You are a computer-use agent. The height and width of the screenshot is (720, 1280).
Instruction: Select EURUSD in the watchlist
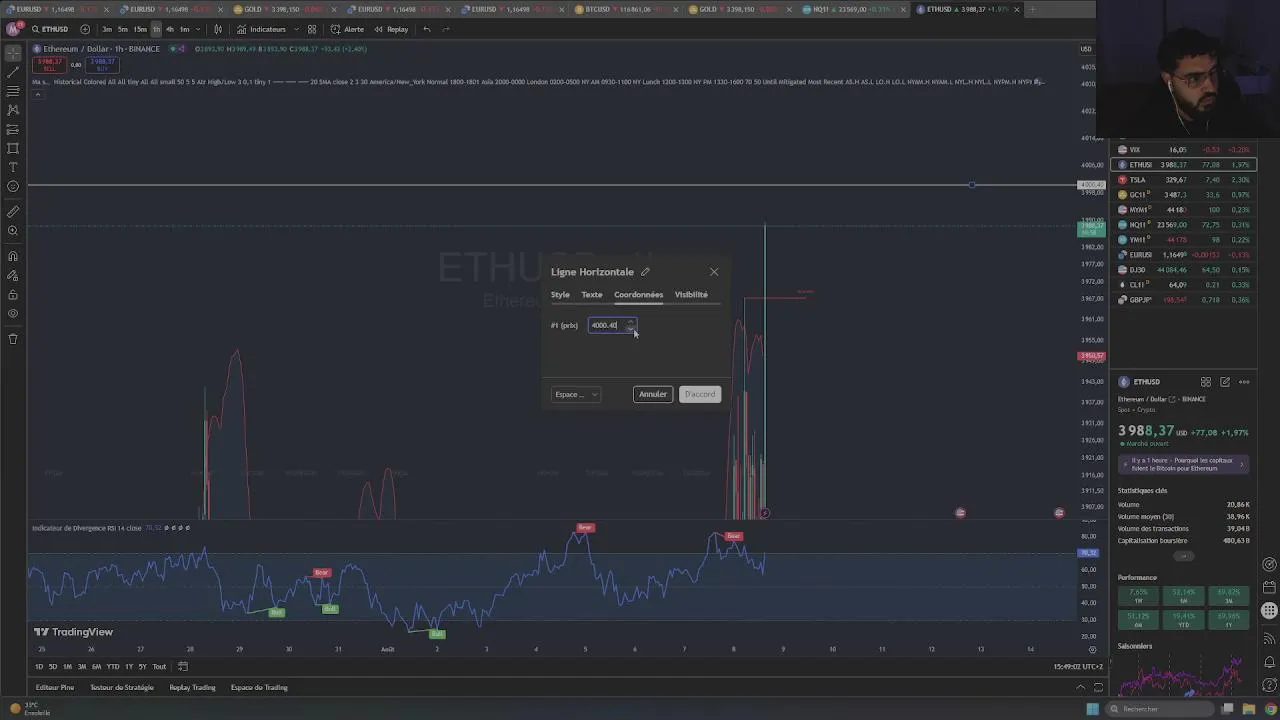(1184, 255)
